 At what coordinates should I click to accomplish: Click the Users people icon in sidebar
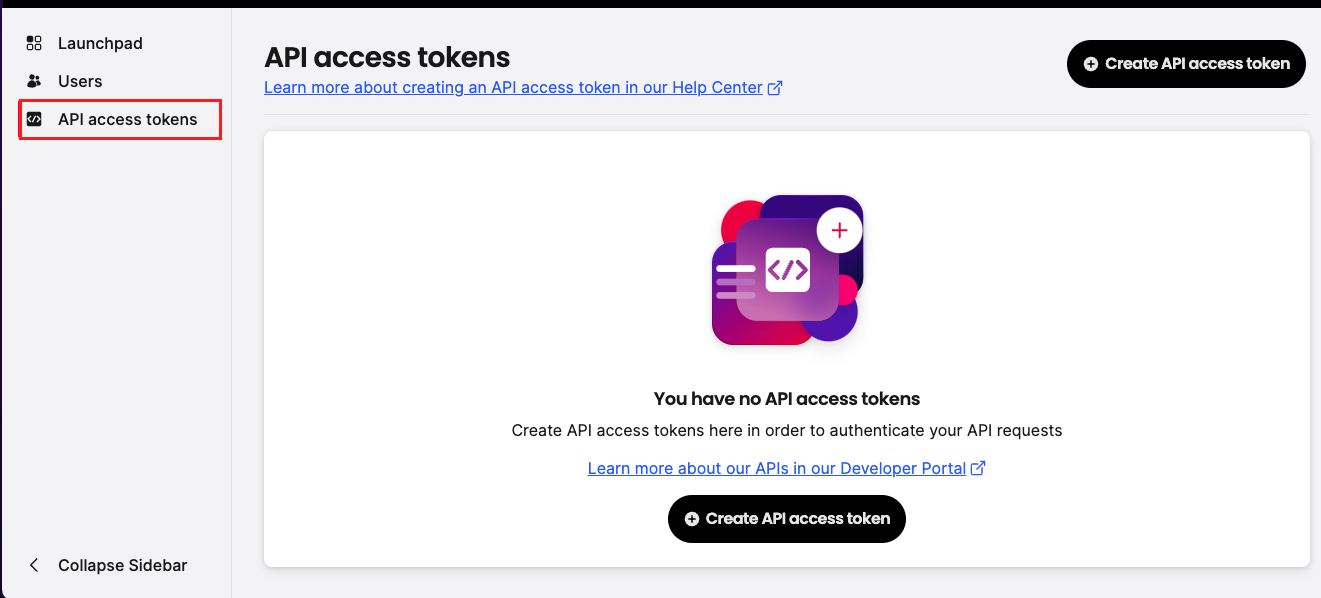[x=34, y=81]
